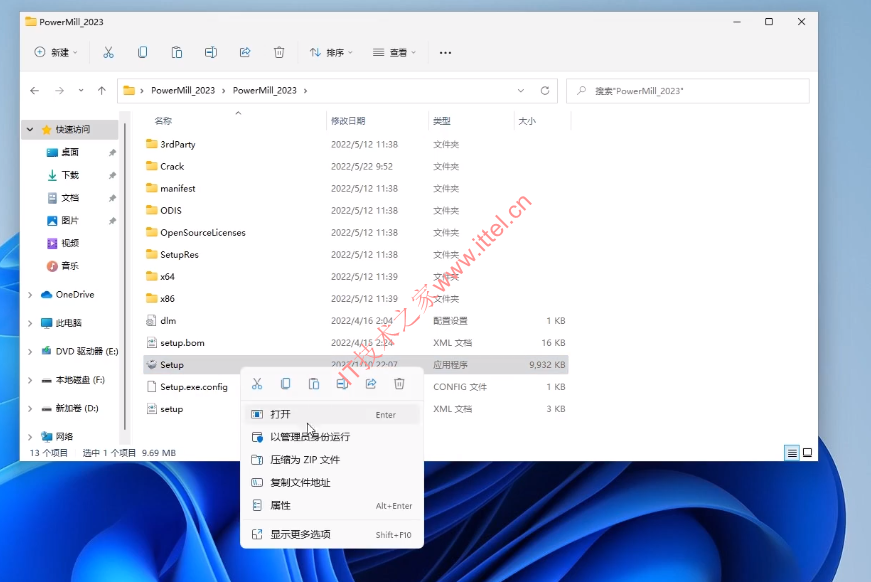Open the 排序 sort dropdown

click(x=331, y=52)
